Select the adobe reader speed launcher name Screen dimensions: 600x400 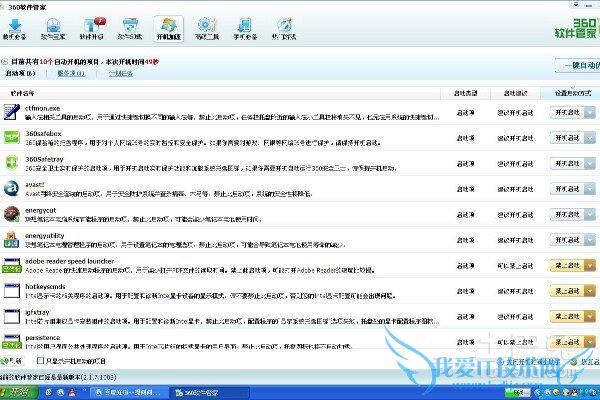pyautogui.click(x=70, y=261)
